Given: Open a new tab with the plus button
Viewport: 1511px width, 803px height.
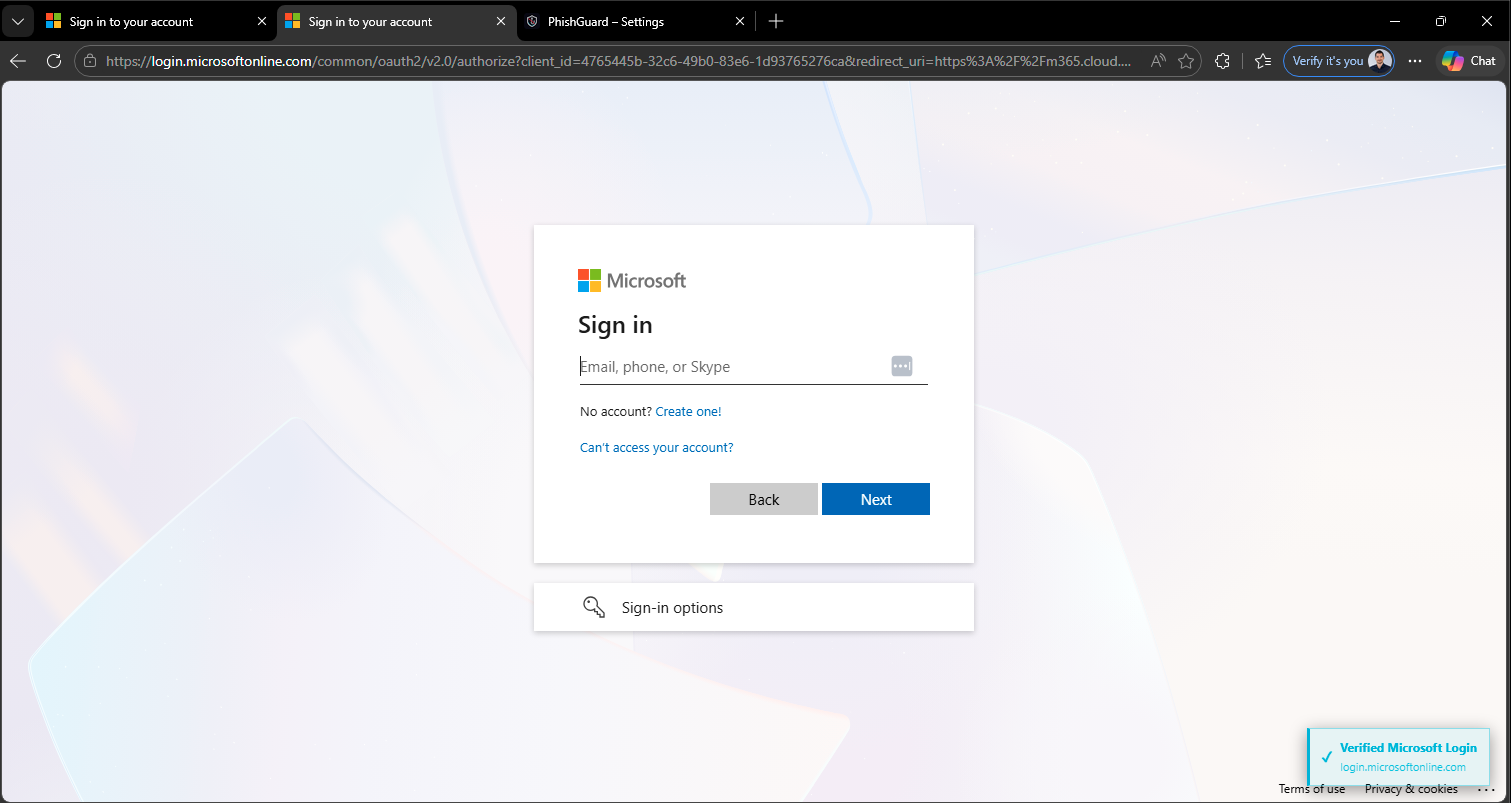Looking at the screenshot, I should pos(776,21).
